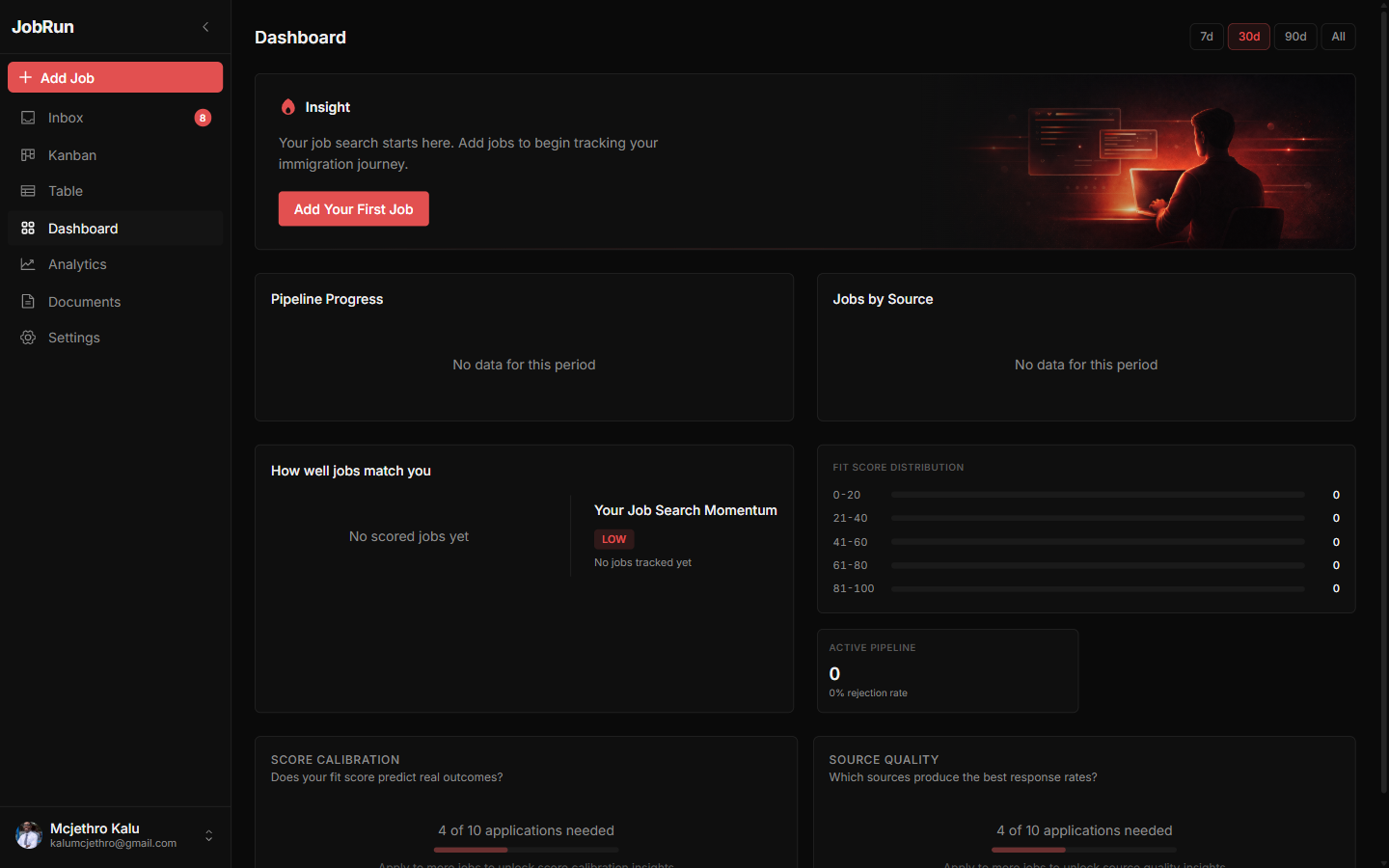1389x868 pixels.
Task: Expand the Mcjethro Kalu account menu
Action: click(208, 835)
